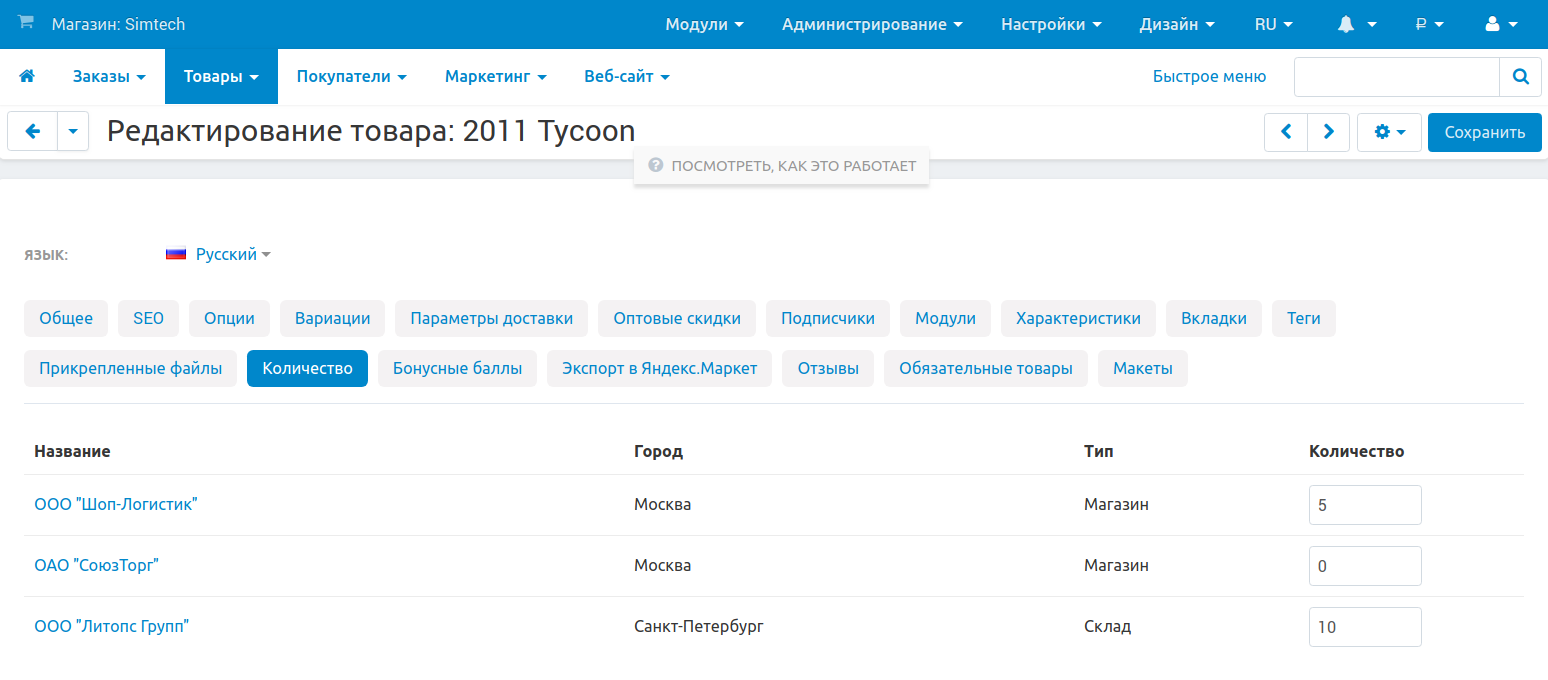Click the search magnifier button
The height and width of the screenshot is (680, 1548).
pyautogui.click(x=1520, y=76)
